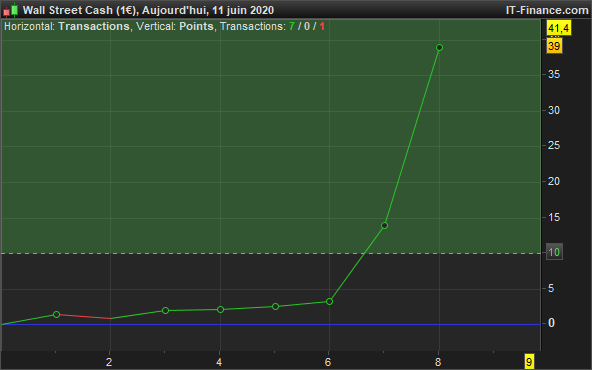Click the 20 vertical axis label
Screen dimensions: 592x370
coord(554,182)
